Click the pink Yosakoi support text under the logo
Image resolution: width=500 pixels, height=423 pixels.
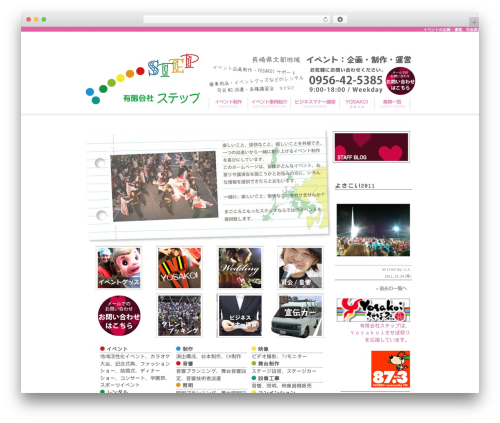(x=380, y=333)
